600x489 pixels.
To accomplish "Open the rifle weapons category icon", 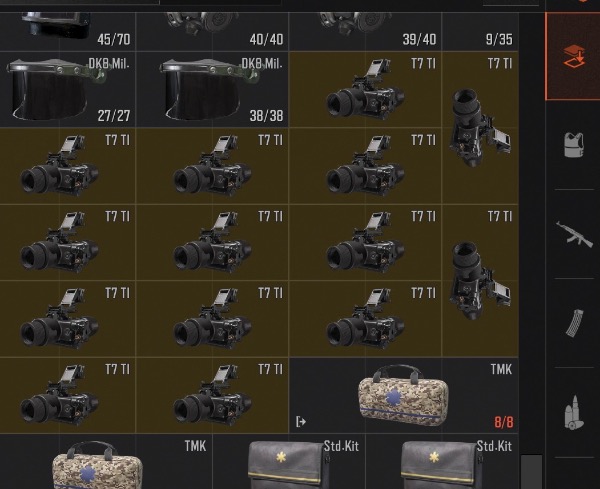I will point(574,234).
